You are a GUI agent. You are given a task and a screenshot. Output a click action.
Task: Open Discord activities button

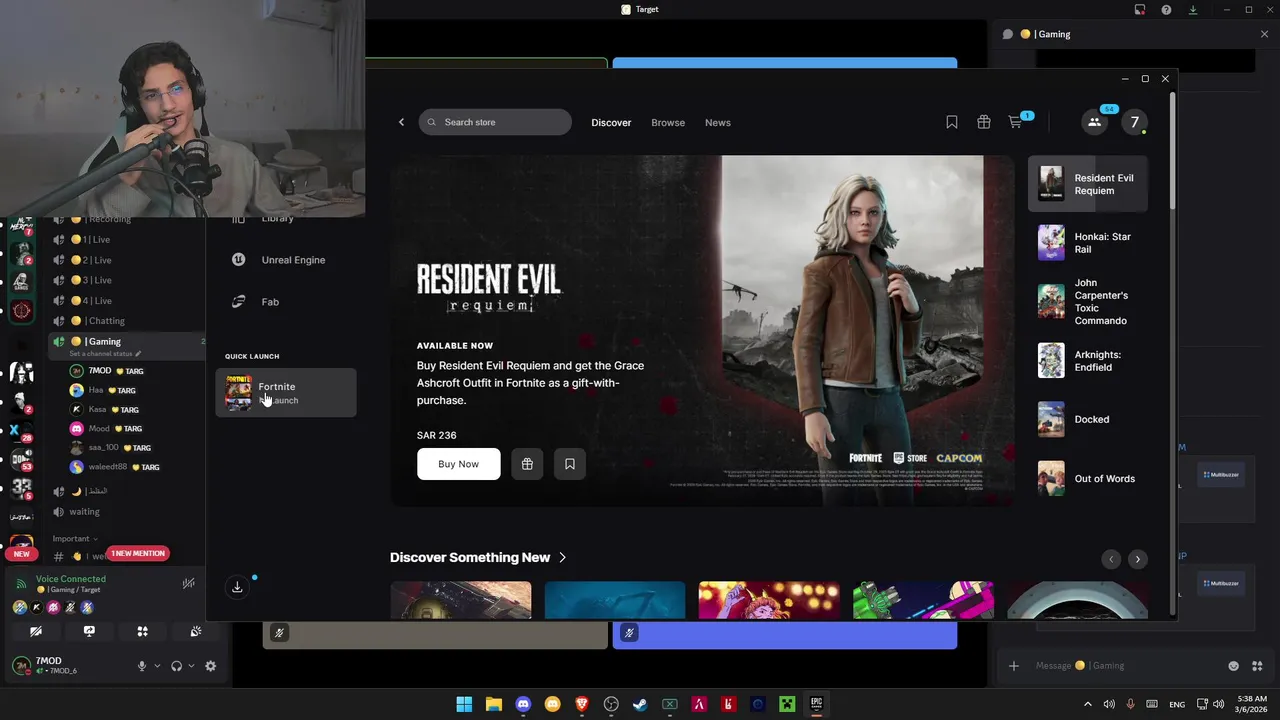pyautogui.click(x=142, y=632)
